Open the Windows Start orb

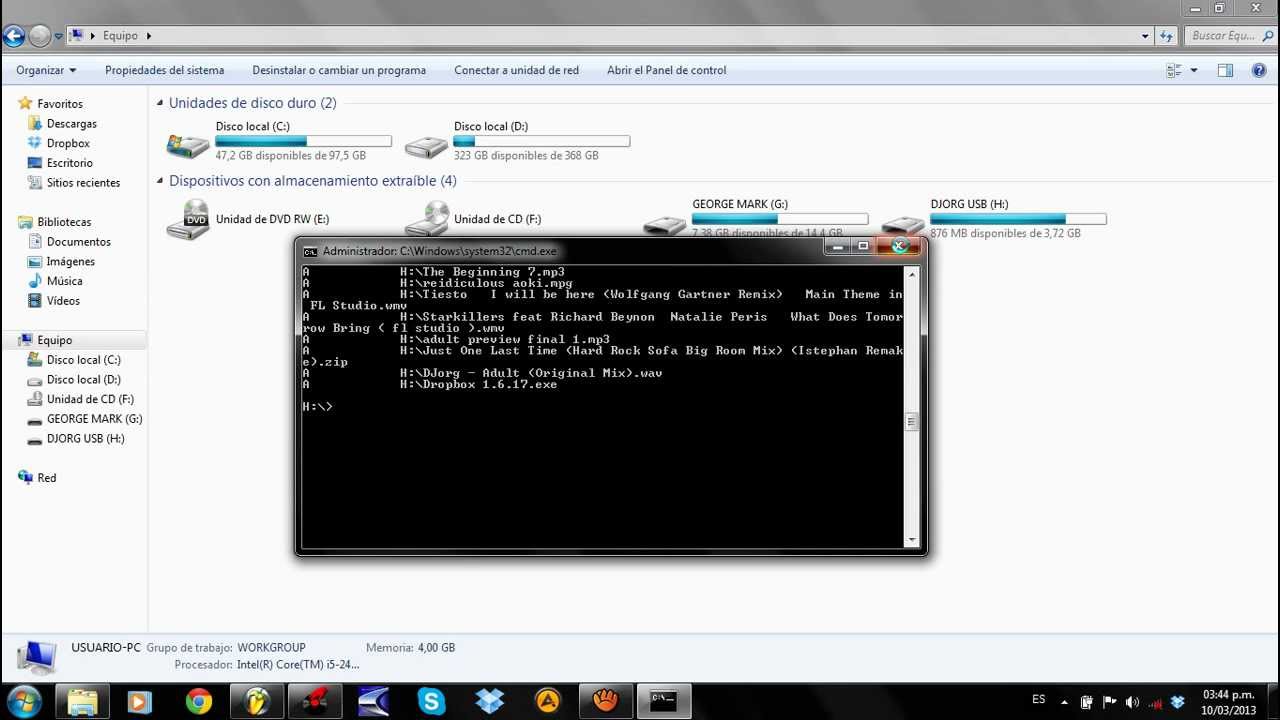coord(23,701)
